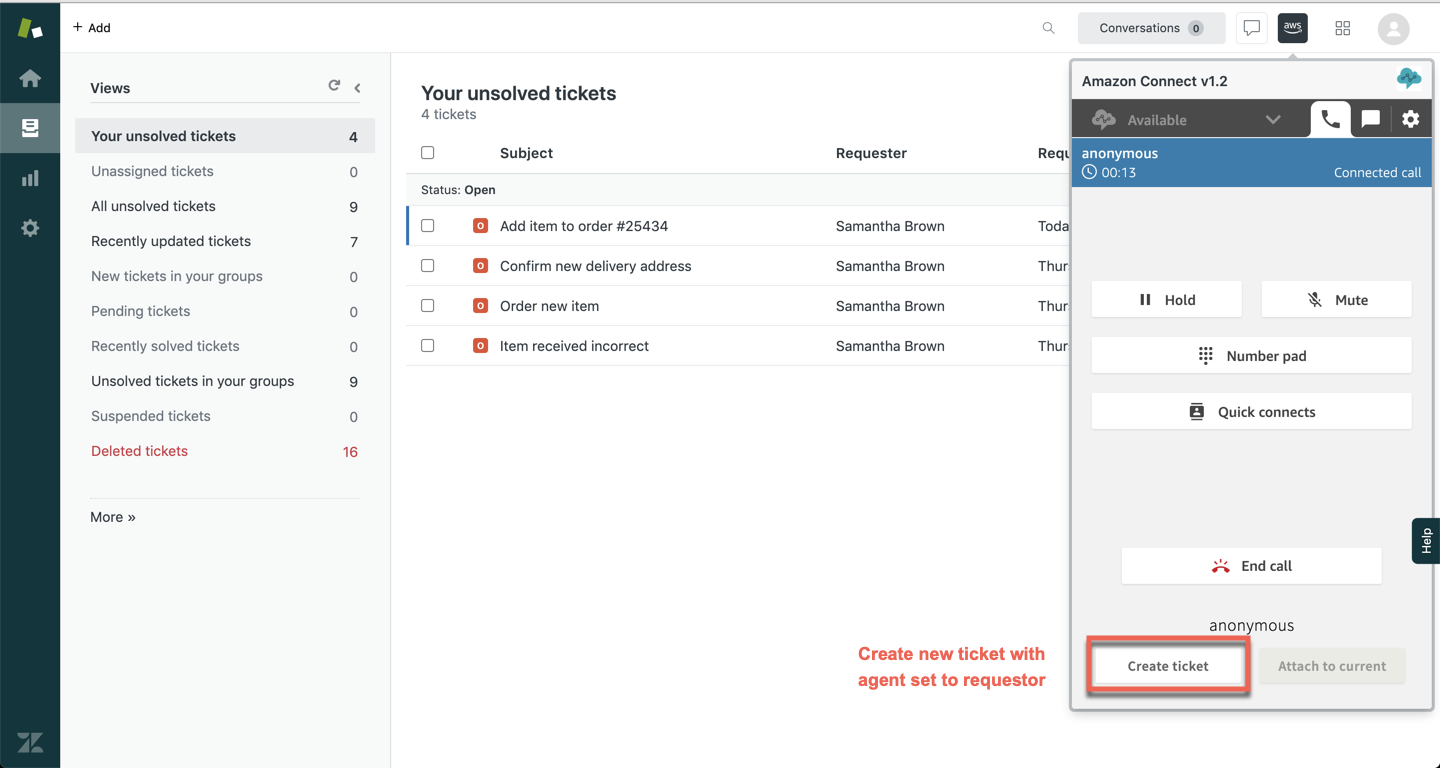Click the search magnifier icon
Screen dimensions: 1440x768
1048,28
